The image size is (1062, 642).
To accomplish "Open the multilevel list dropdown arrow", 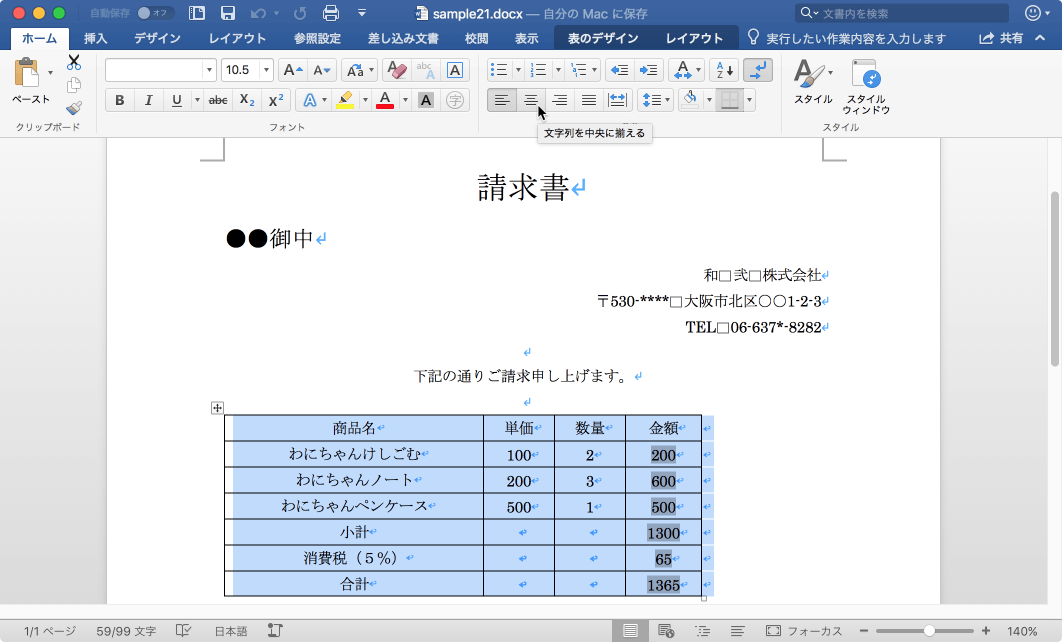I will 595,70.
